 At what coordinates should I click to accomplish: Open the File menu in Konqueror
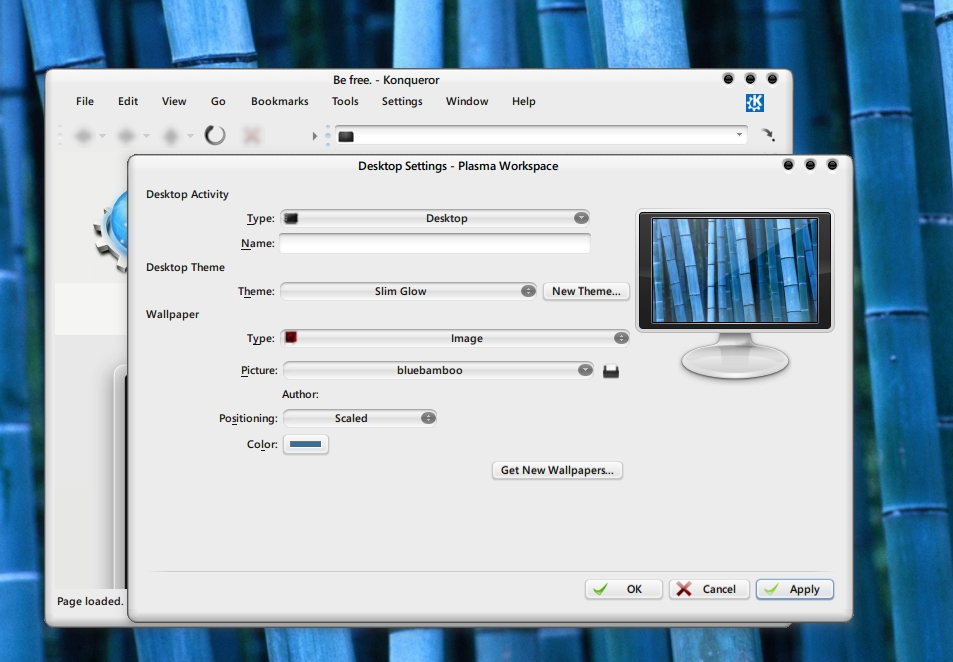[85, 102]
